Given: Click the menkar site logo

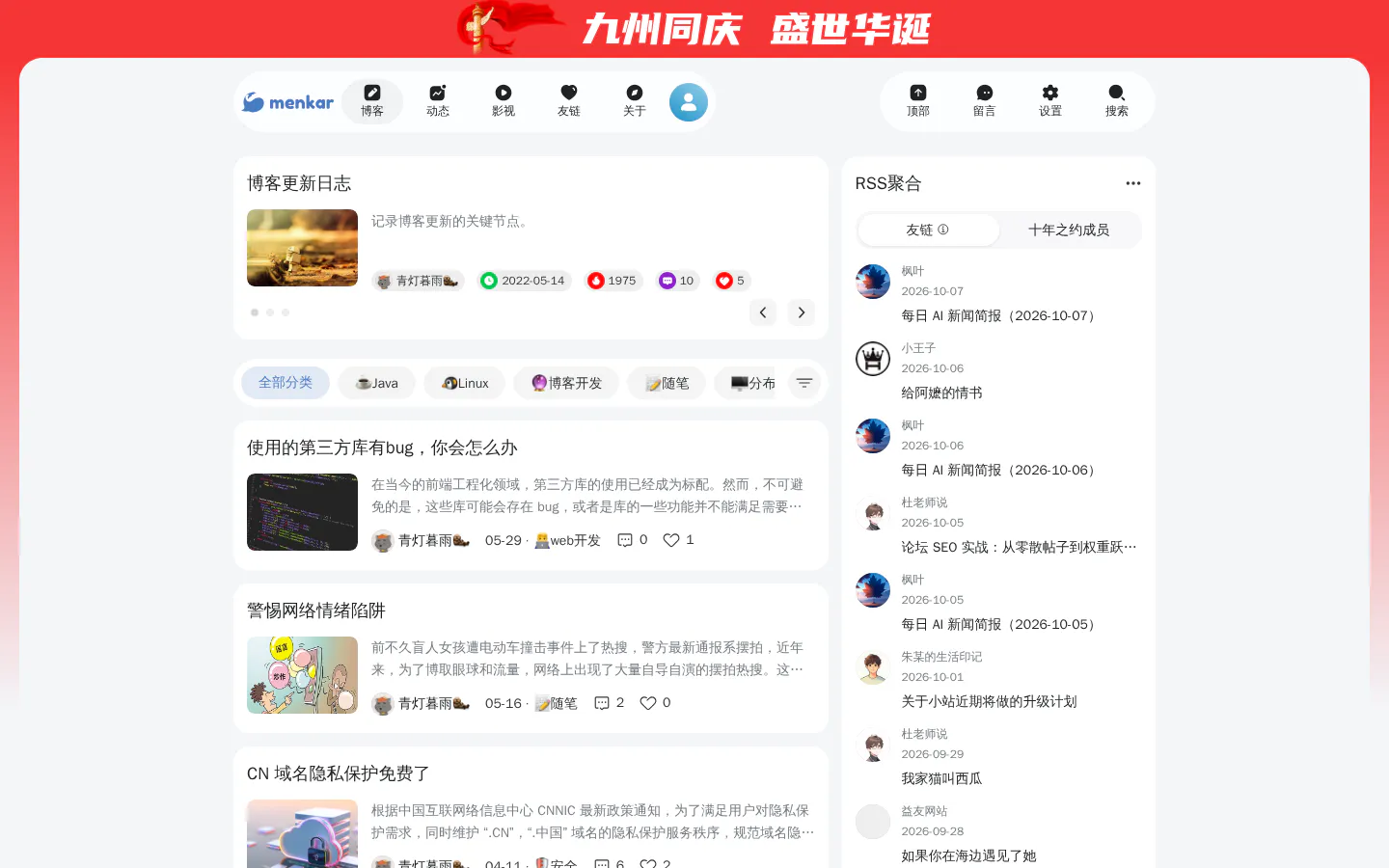Looking at the screenshot, I should pyautogui.click(x=287, y=102).
